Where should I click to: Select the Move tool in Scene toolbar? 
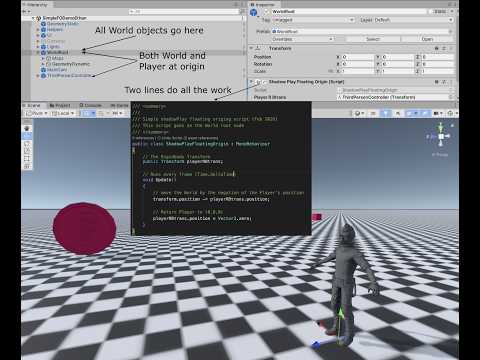27,136
